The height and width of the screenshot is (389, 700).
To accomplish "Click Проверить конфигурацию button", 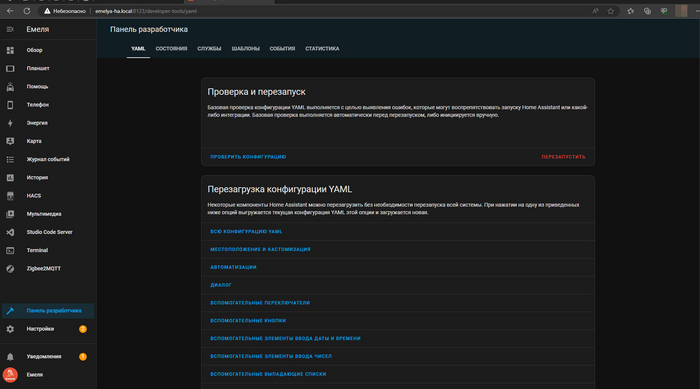I will click(x=248, y=157).
